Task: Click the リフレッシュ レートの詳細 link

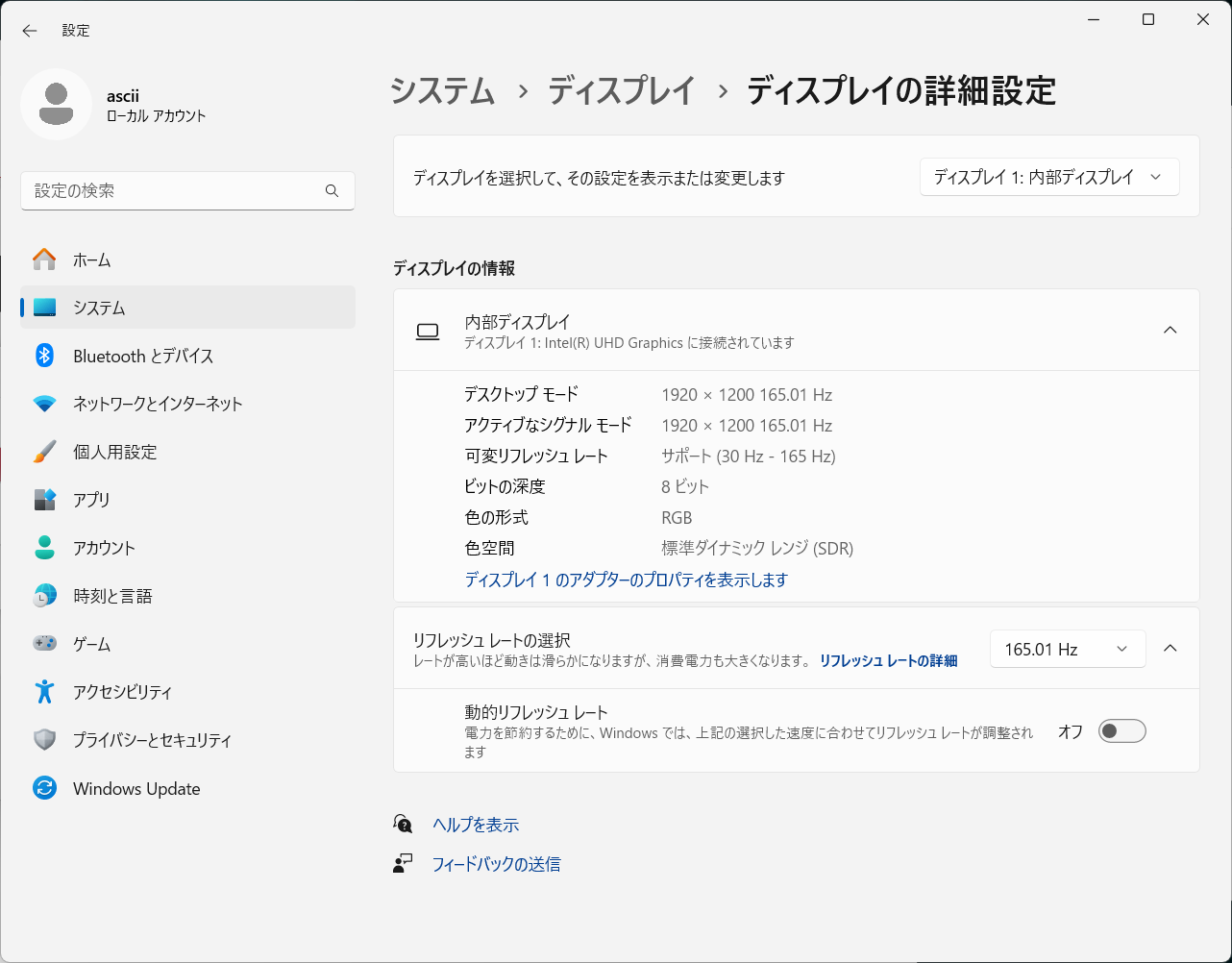Action: click(x=888, y=661)
